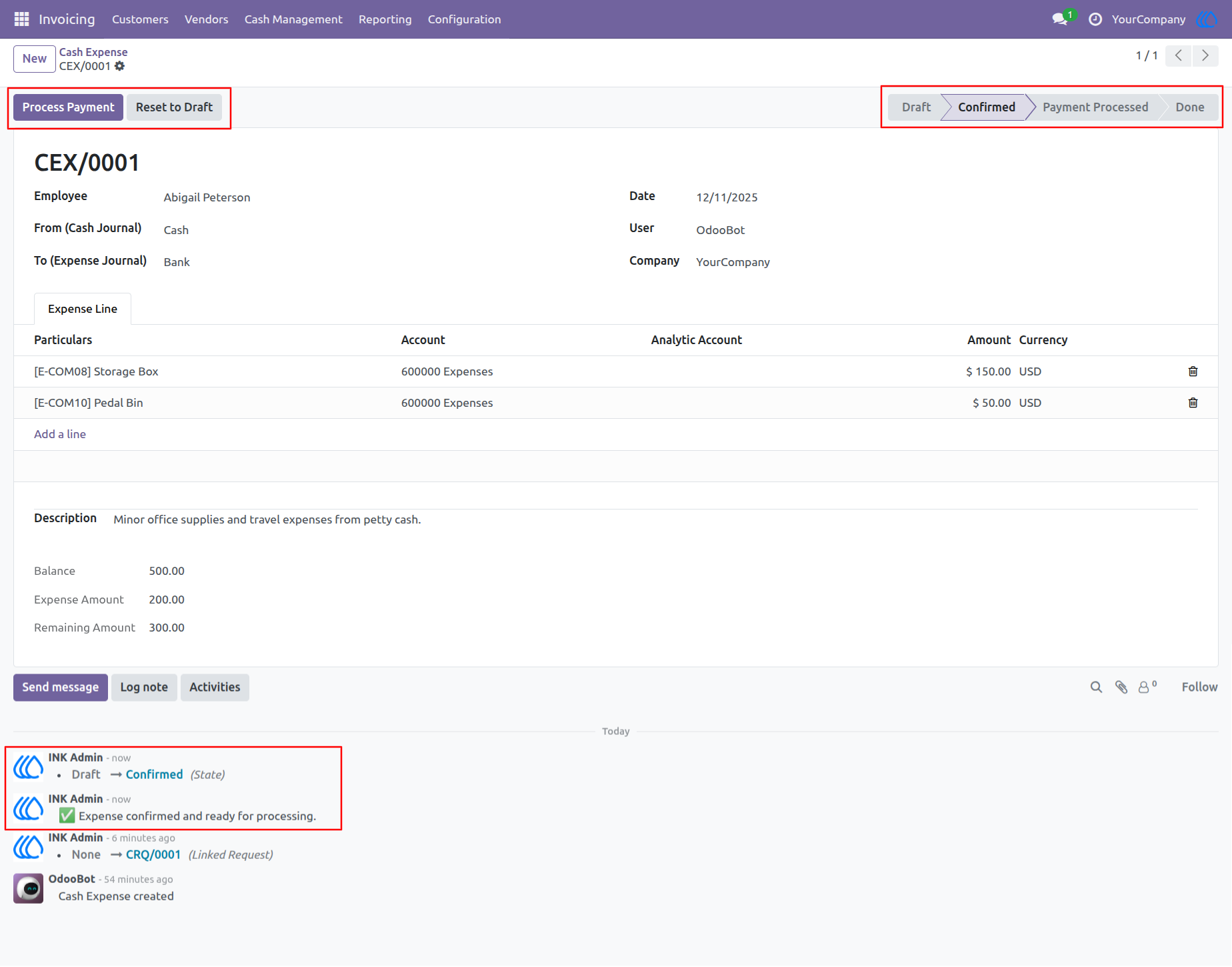Select the Expense Line tab
The height and width of the screenshot is (967, 1232).
click(x=83, y=309)
